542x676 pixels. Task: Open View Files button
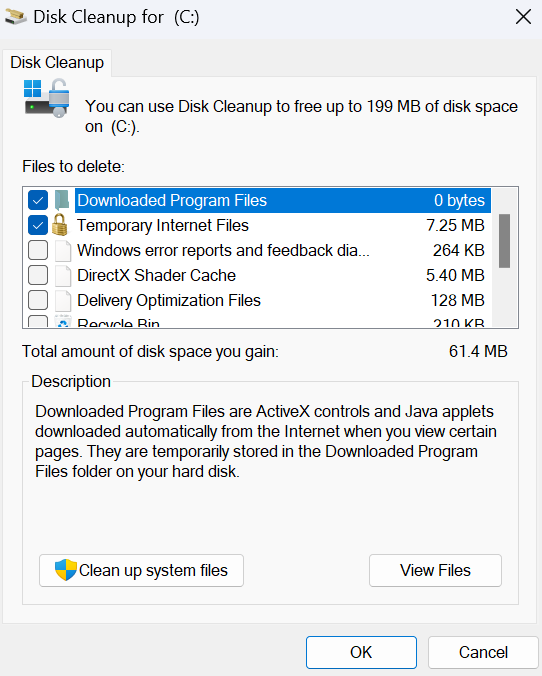[435, 570]
